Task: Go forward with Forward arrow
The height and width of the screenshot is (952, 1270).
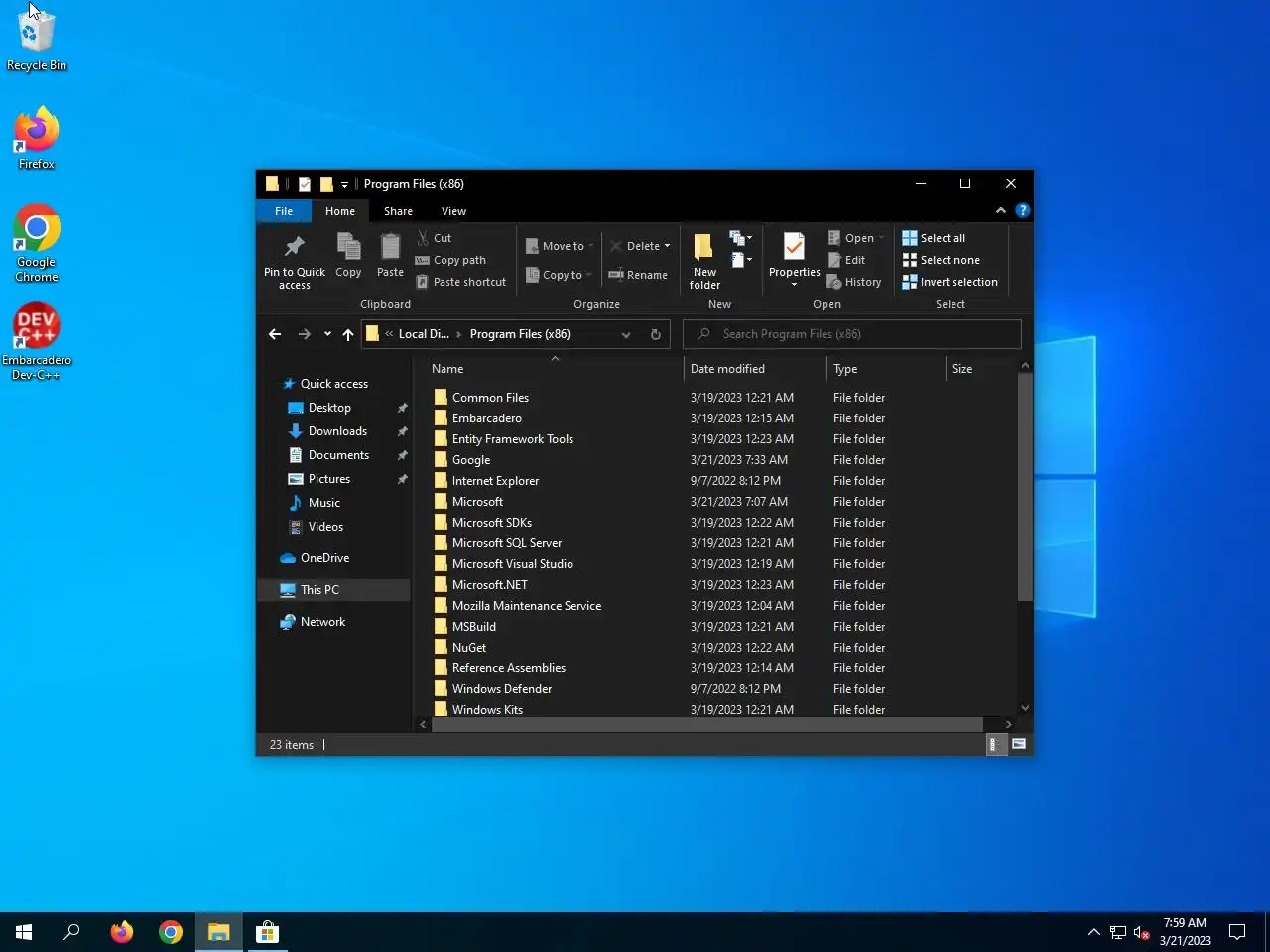Action: (x=305, y=334)
